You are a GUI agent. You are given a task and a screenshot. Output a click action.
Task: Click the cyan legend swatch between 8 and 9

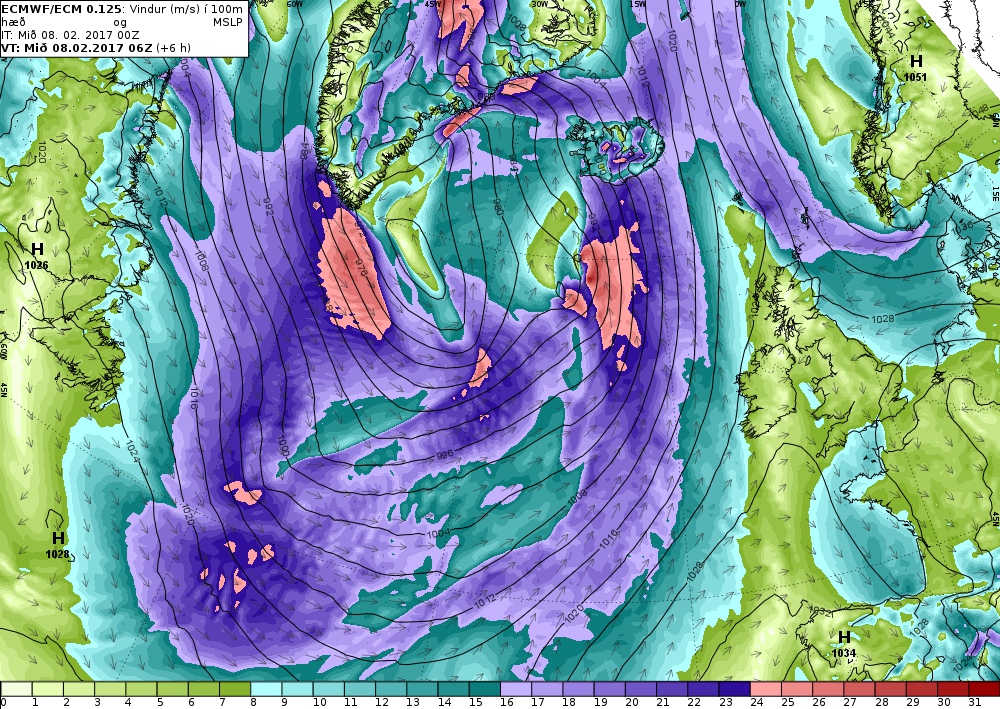(x=267, y=689)
